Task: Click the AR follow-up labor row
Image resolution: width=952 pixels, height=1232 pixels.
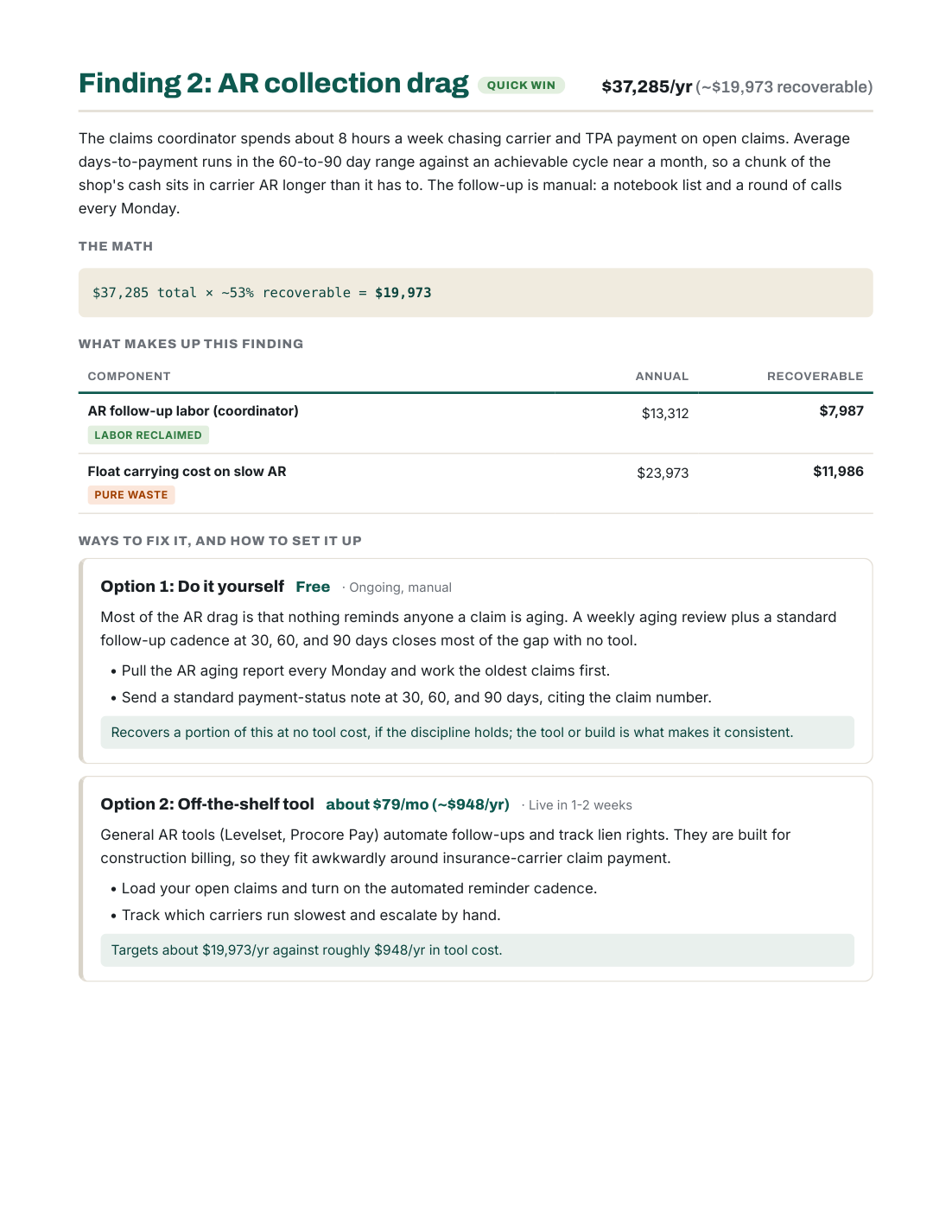Action: point(475,423)
